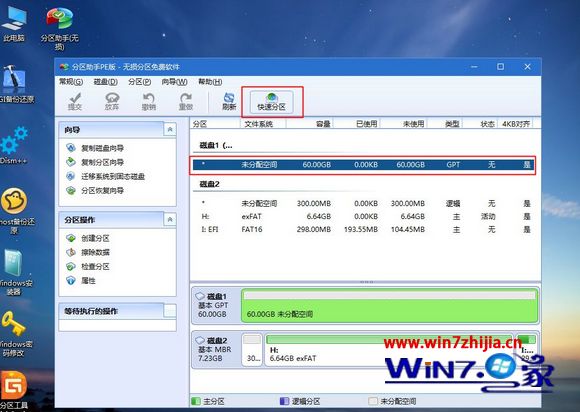Open the Windows安装器 desktop icon
580x412 pixels.
tap(15, 272)
